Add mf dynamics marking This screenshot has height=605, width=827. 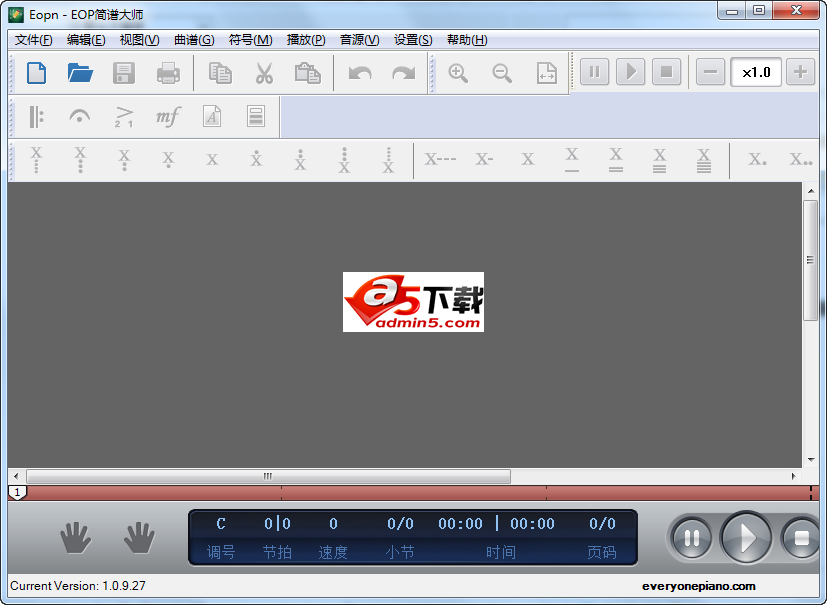(x=168, y=117)
